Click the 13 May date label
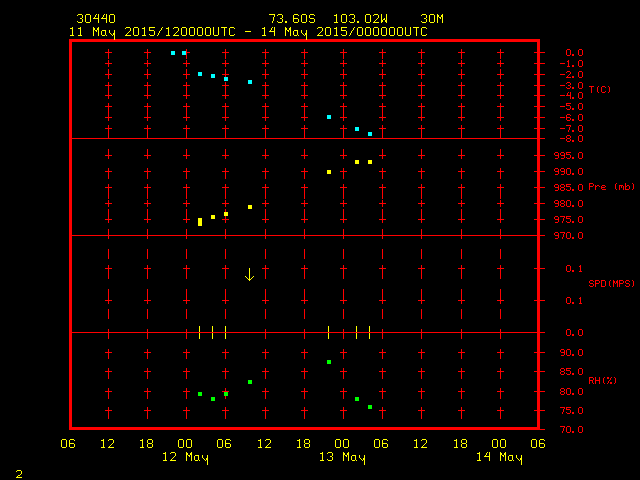The image size is (640, 480). (342, 458)
